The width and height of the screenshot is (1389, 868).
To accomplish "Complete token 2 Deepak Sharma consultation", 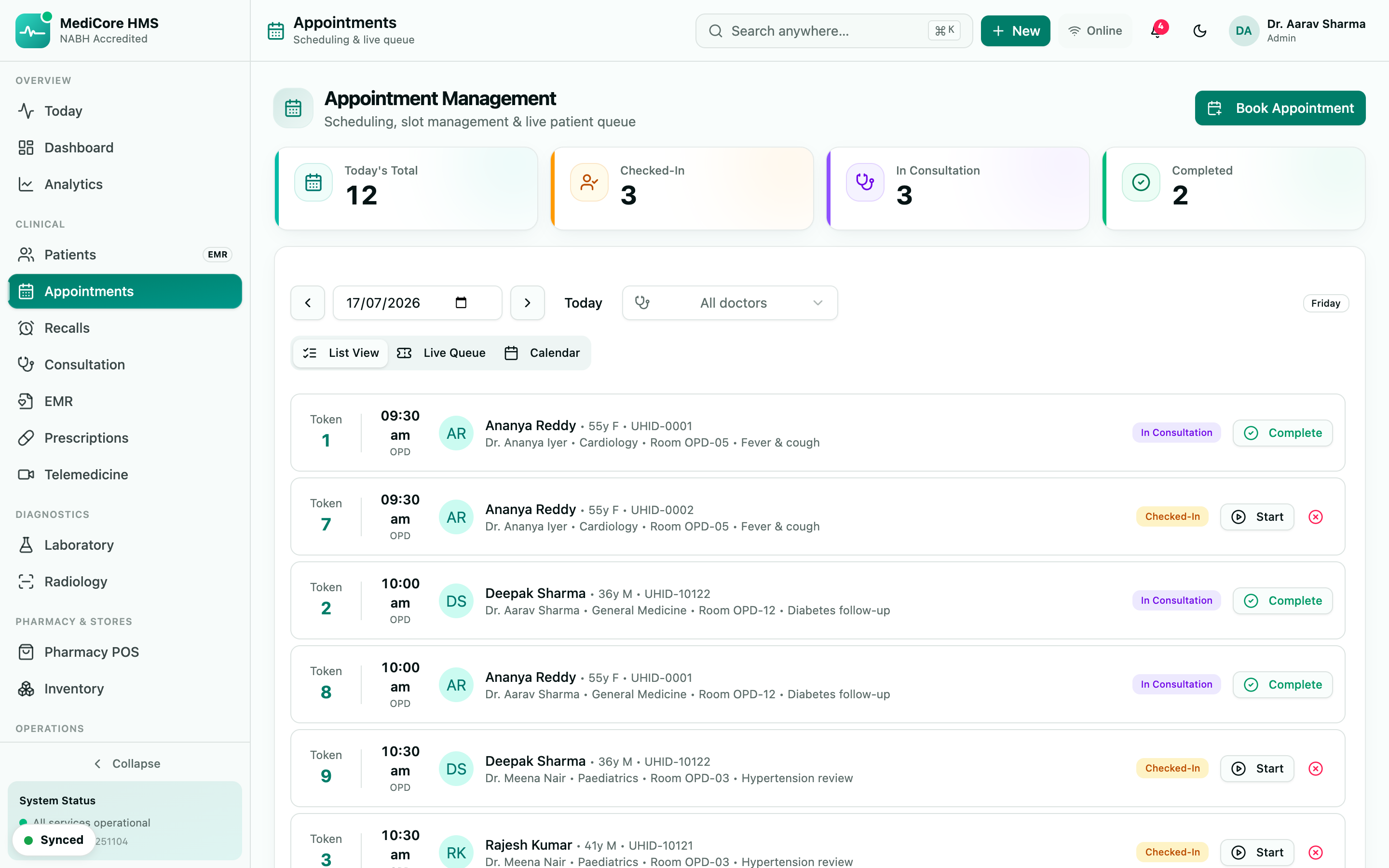I will (1283, 600).
